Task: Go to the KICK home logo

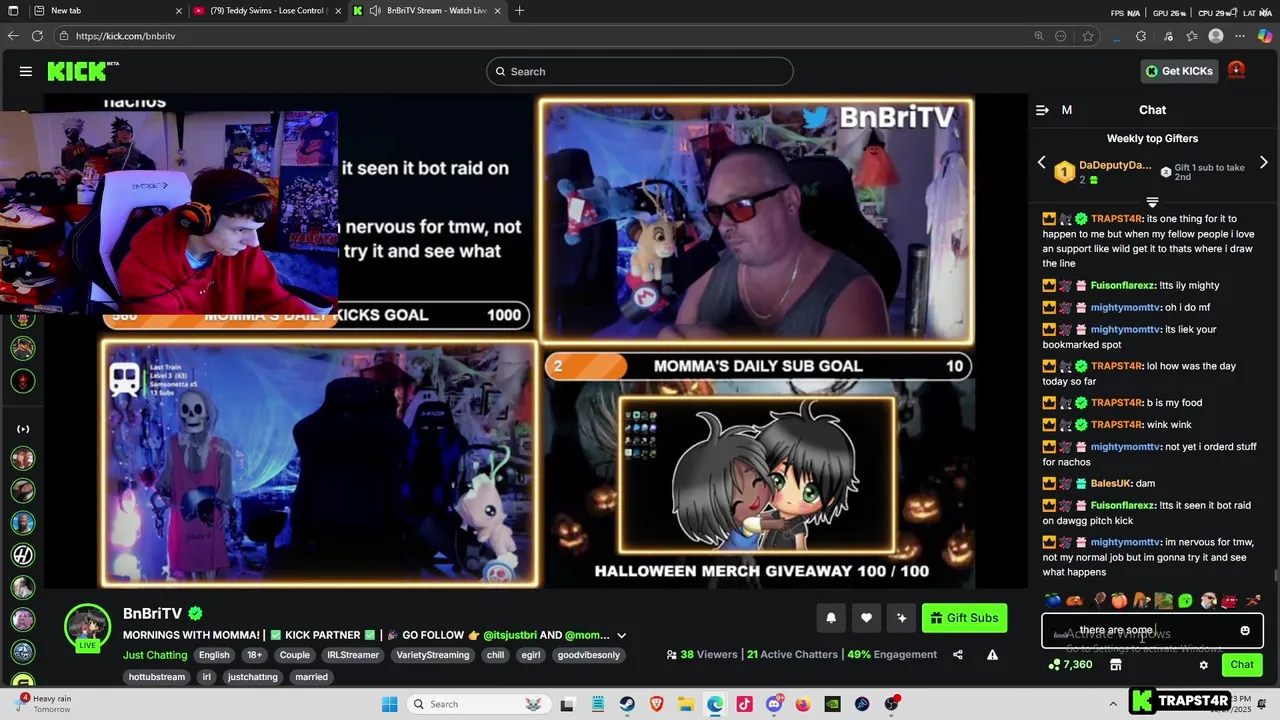Action: click(83, 71)
